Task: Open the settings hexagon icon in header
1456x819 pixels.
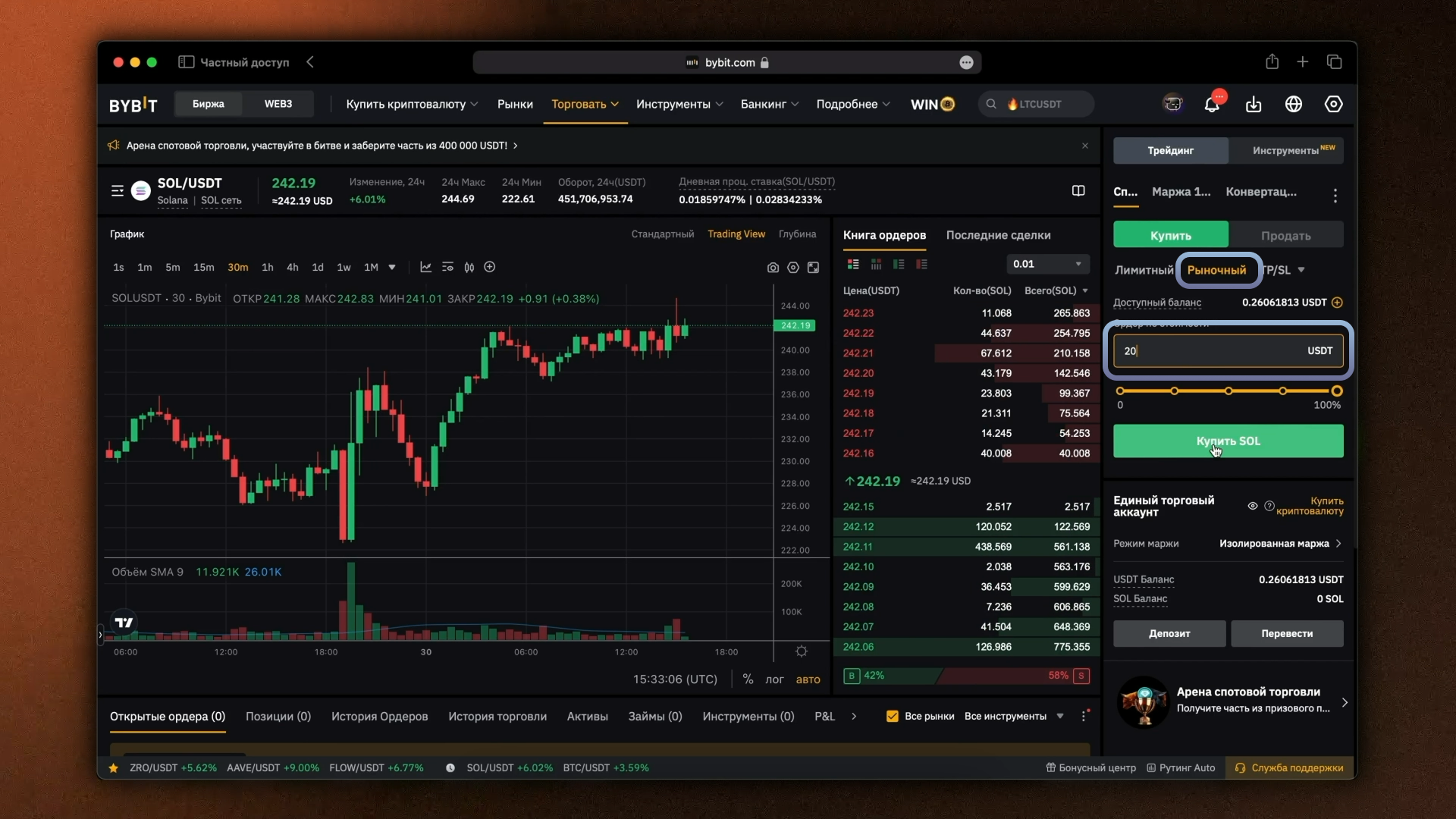Action: click(x=1334, y=105)
